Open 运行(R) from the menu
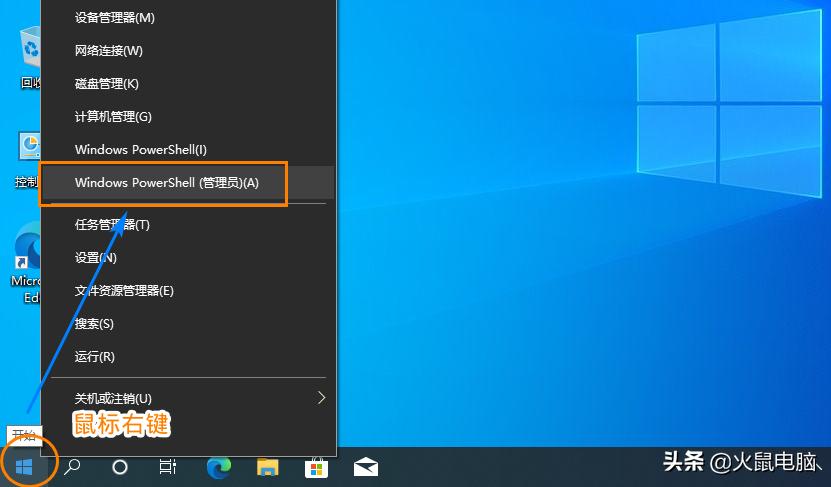Image resolution: width=831 pixels, height=487 pixels. point(189,356)
